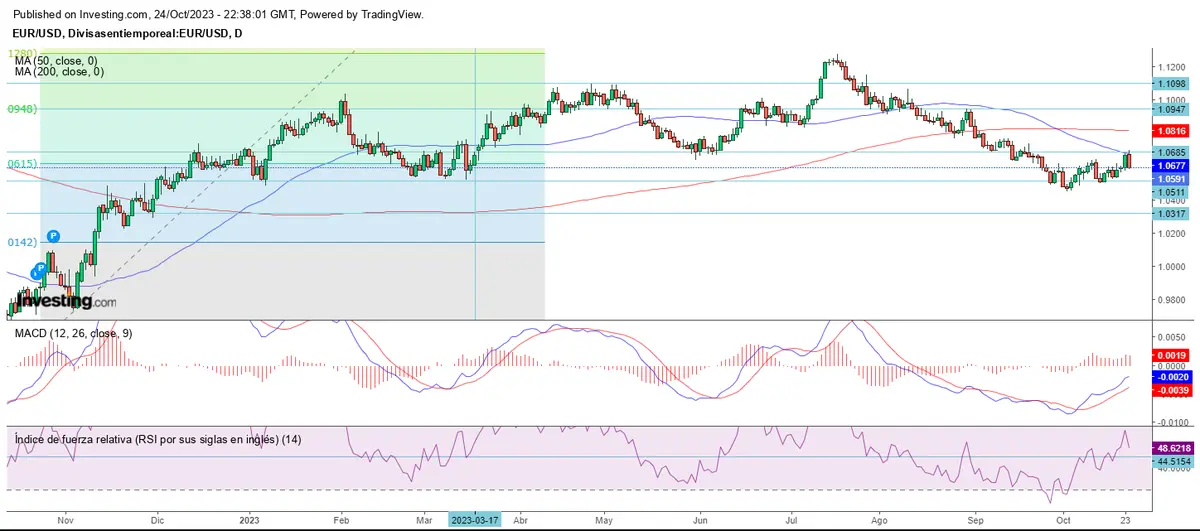Click the EUR/USD symbol title
1200x531 pixels.
[x=123, y=34]
